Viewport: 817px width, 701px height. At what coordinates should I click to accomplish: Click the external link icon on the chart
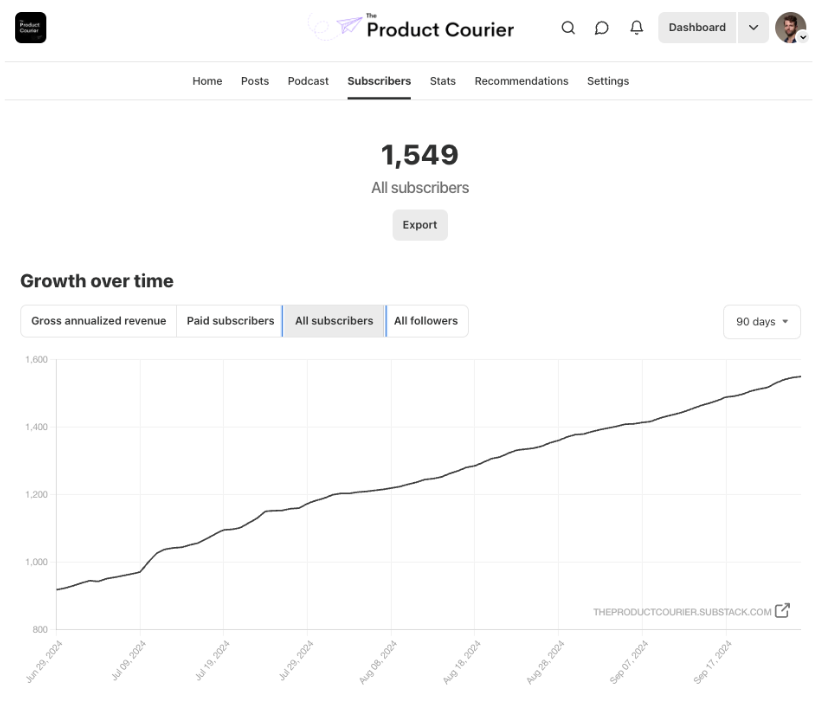click(x=783, y=611)
